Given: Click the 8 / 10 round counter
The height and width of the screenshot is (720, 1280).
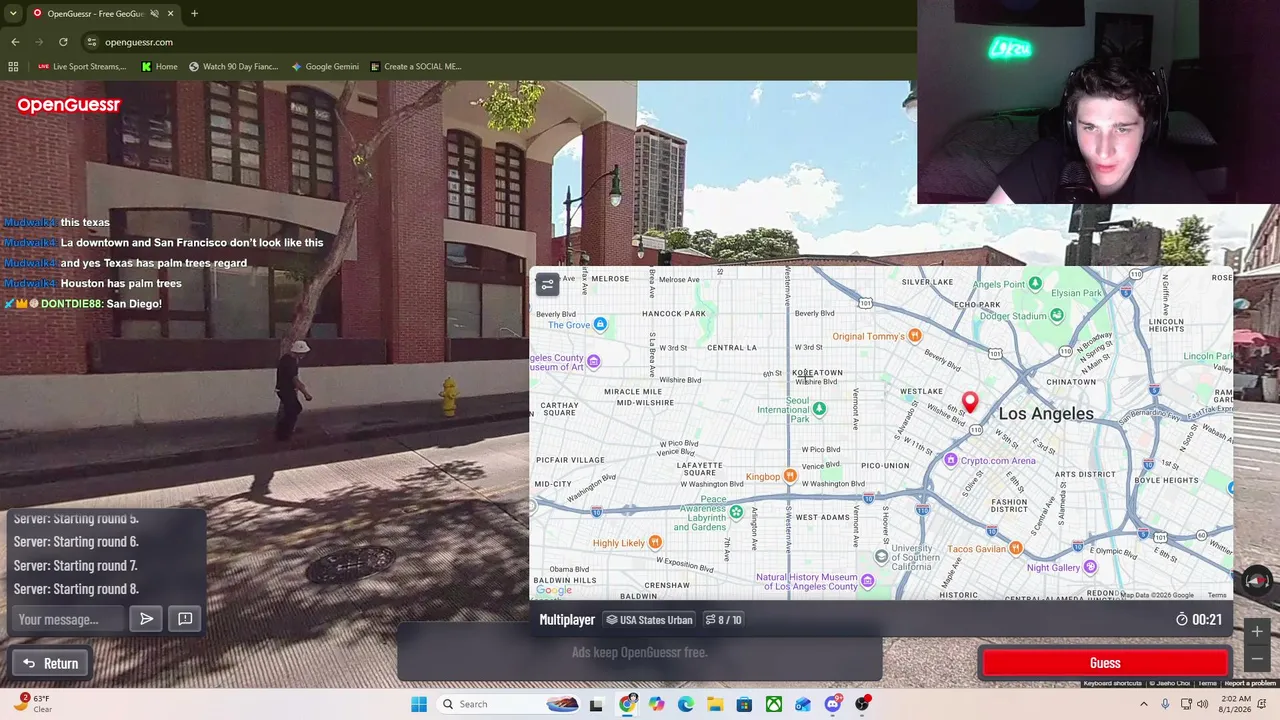Looking at the screenshot, I should 723,620.
